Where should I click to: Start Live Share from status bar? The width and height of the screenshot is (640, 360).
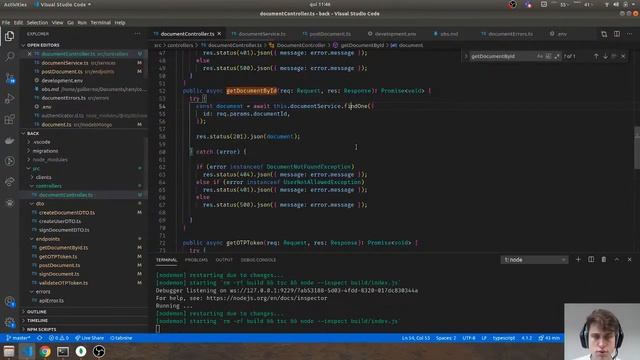(89, 338)
